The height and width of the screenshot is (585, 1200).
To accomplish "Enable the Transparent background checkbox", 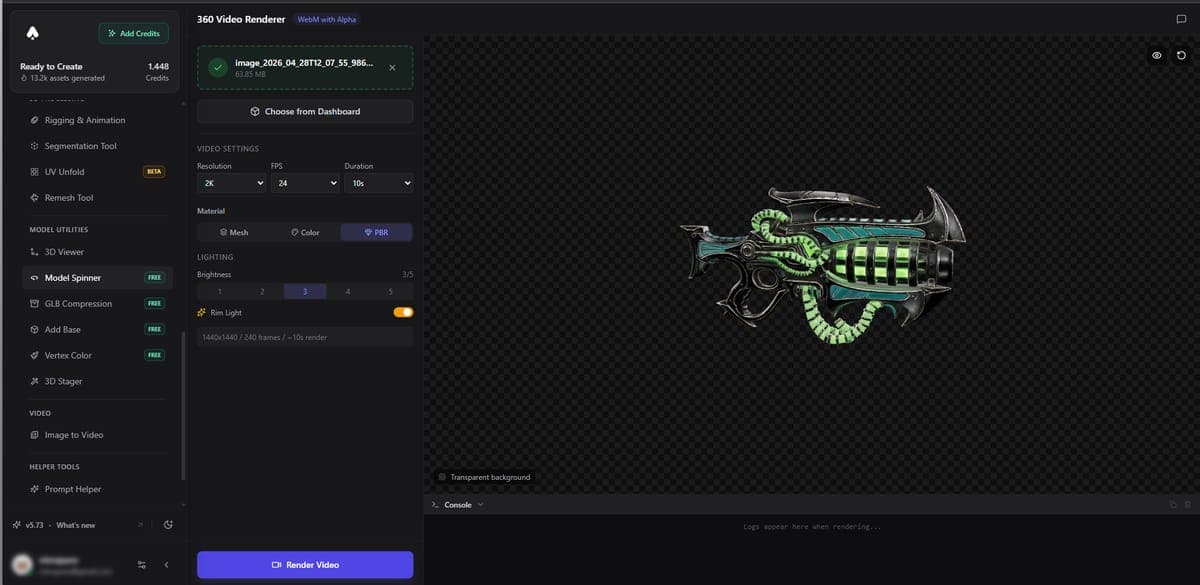I will [442, 477].
